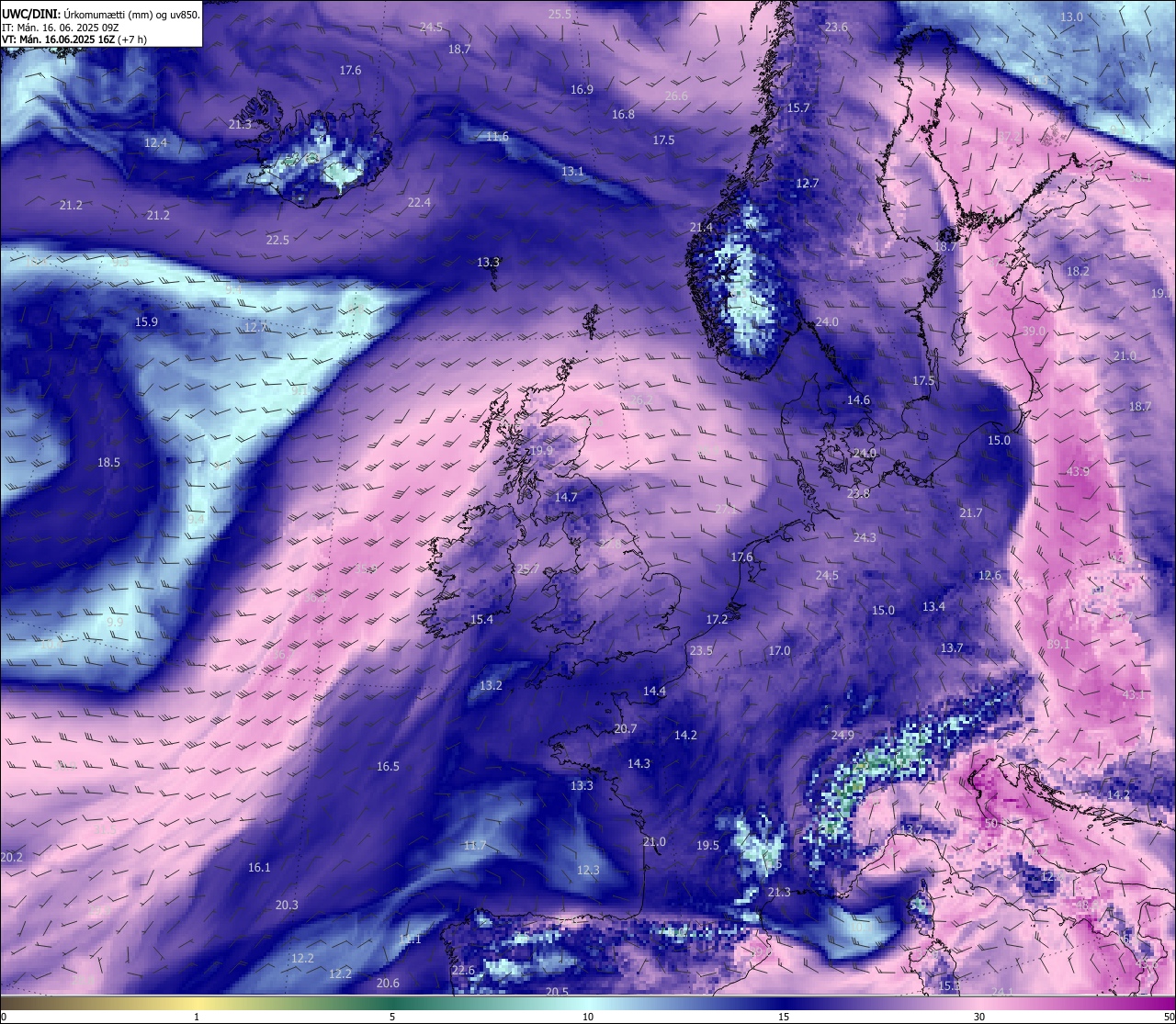Click the 16.9 reading in the Norwegian Sea
1176x1024 pixels.
pyautogui.click(x=582, y=89)
